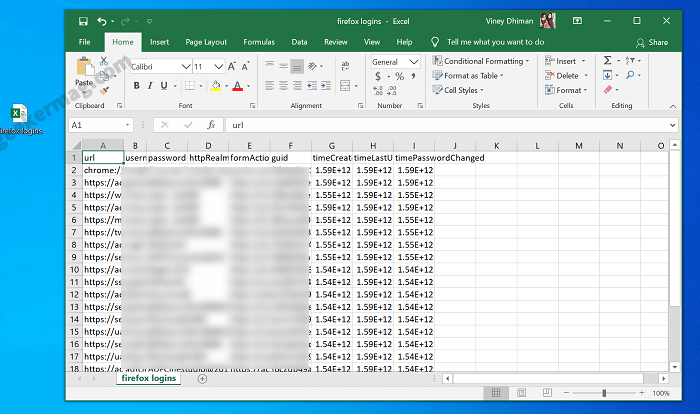
Task: Increase font size with large A icon
Action: point(232,67)
